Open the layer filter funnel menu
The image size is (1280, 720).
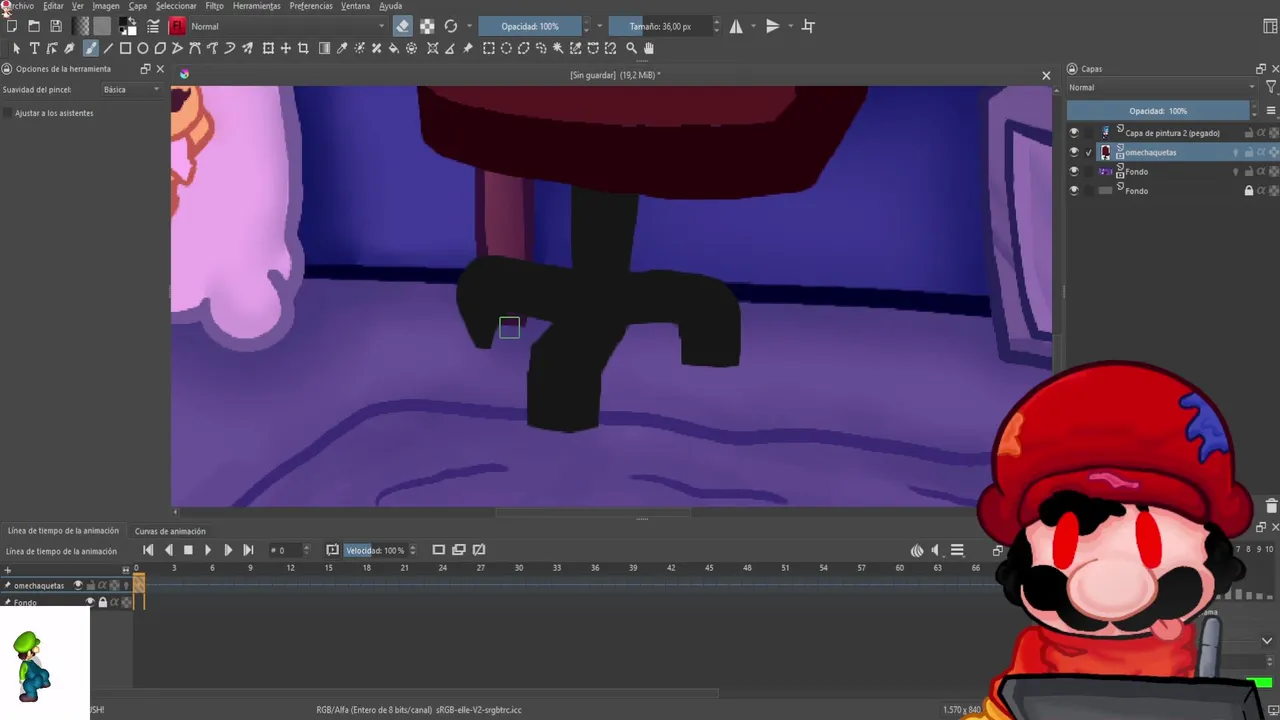[1271, 87]
